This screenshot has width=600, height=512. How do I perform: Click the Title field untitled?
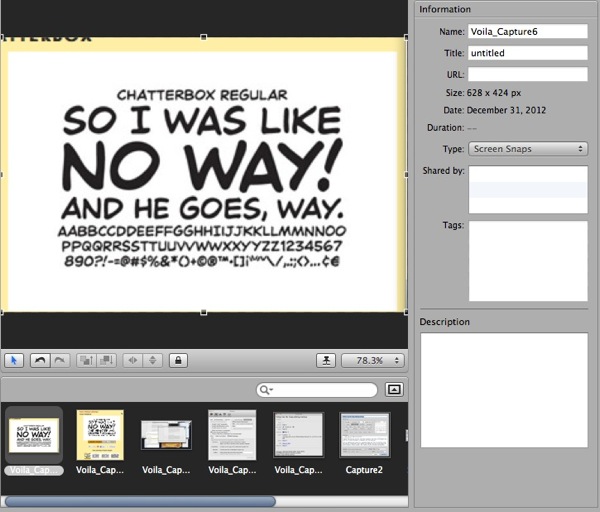(x=528, y=53)
